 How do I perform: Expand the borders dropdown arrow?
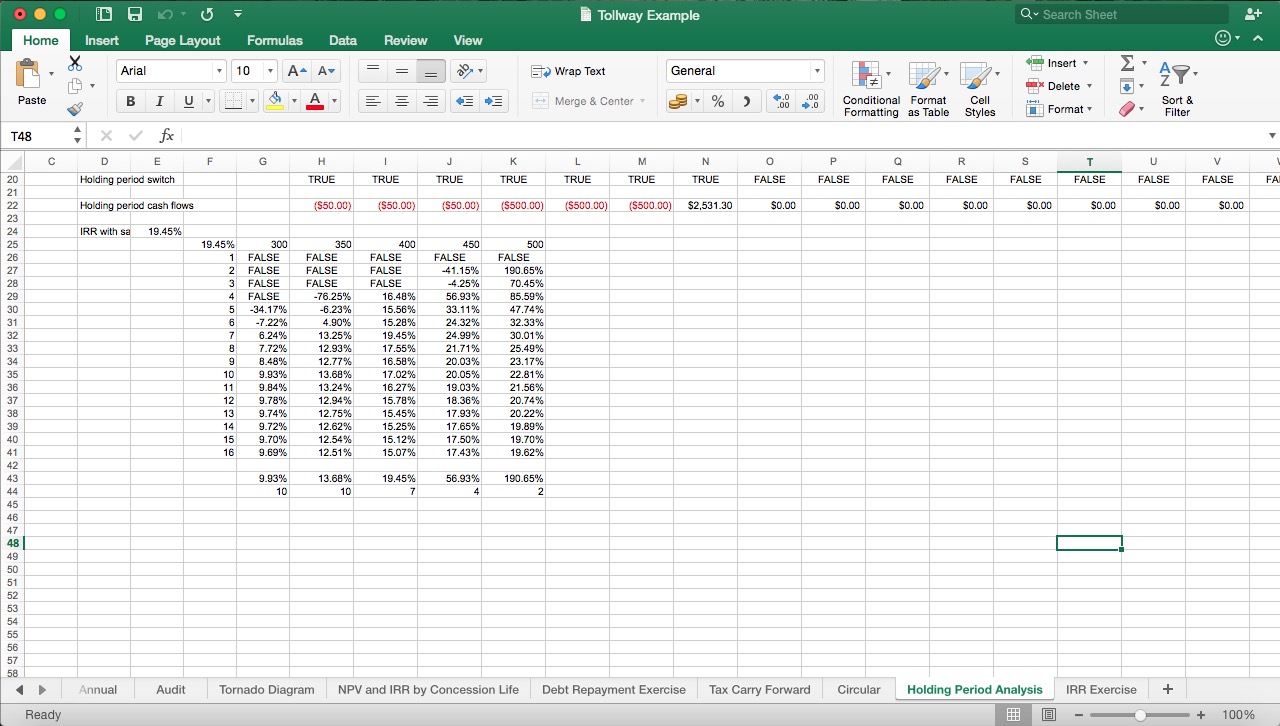point(251,101)
